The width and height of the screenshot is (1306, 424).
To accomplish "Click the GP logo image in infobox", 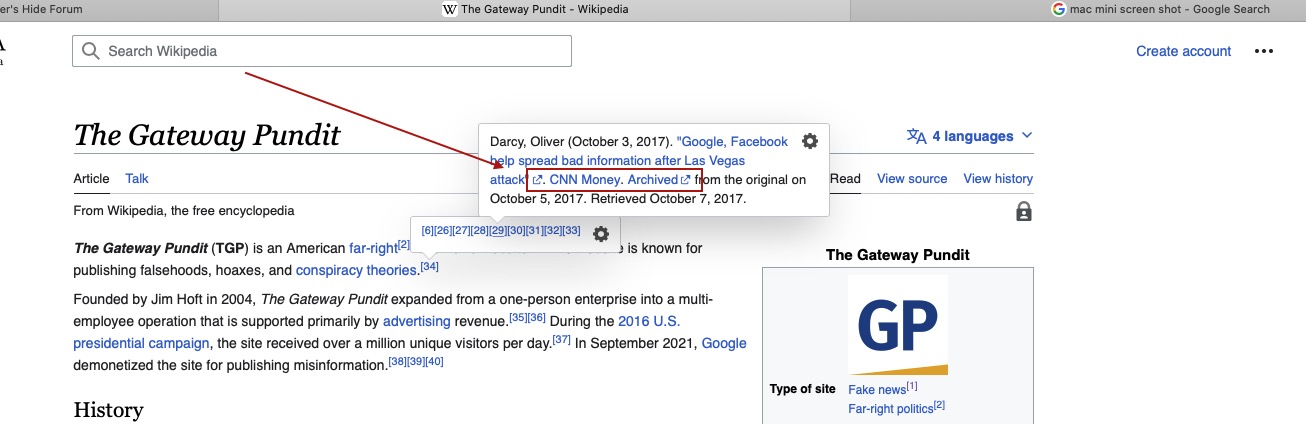I will pyautogui.click(x=897, y=325).
